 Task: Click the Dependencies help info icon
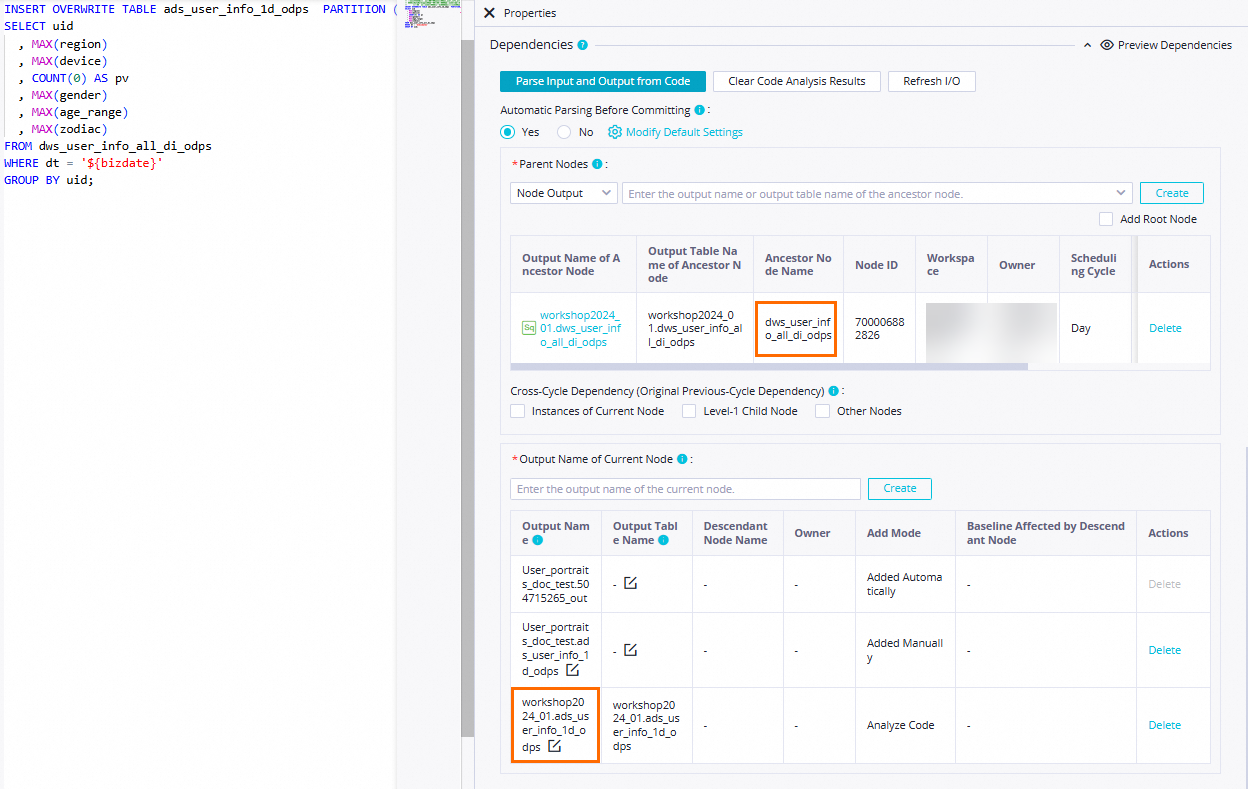coord(583,45)
